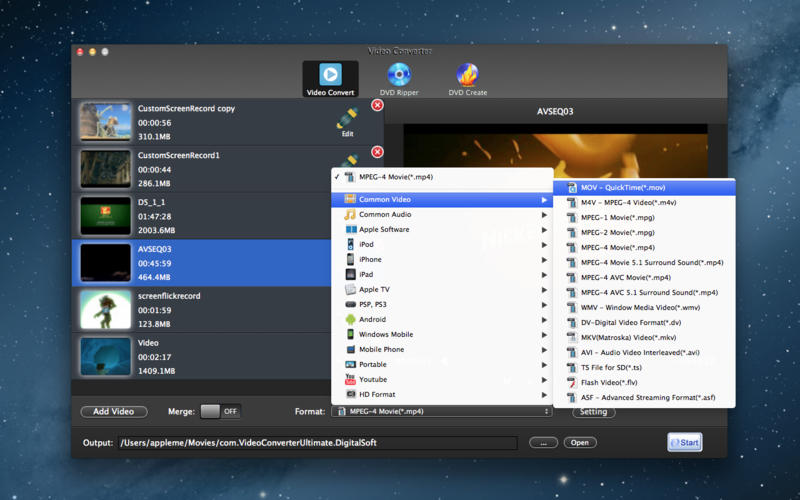The image size is (800, 500).
Task: Select MPEG-2 Movie(*.mpg) format
Action: (x=644, y=233)
